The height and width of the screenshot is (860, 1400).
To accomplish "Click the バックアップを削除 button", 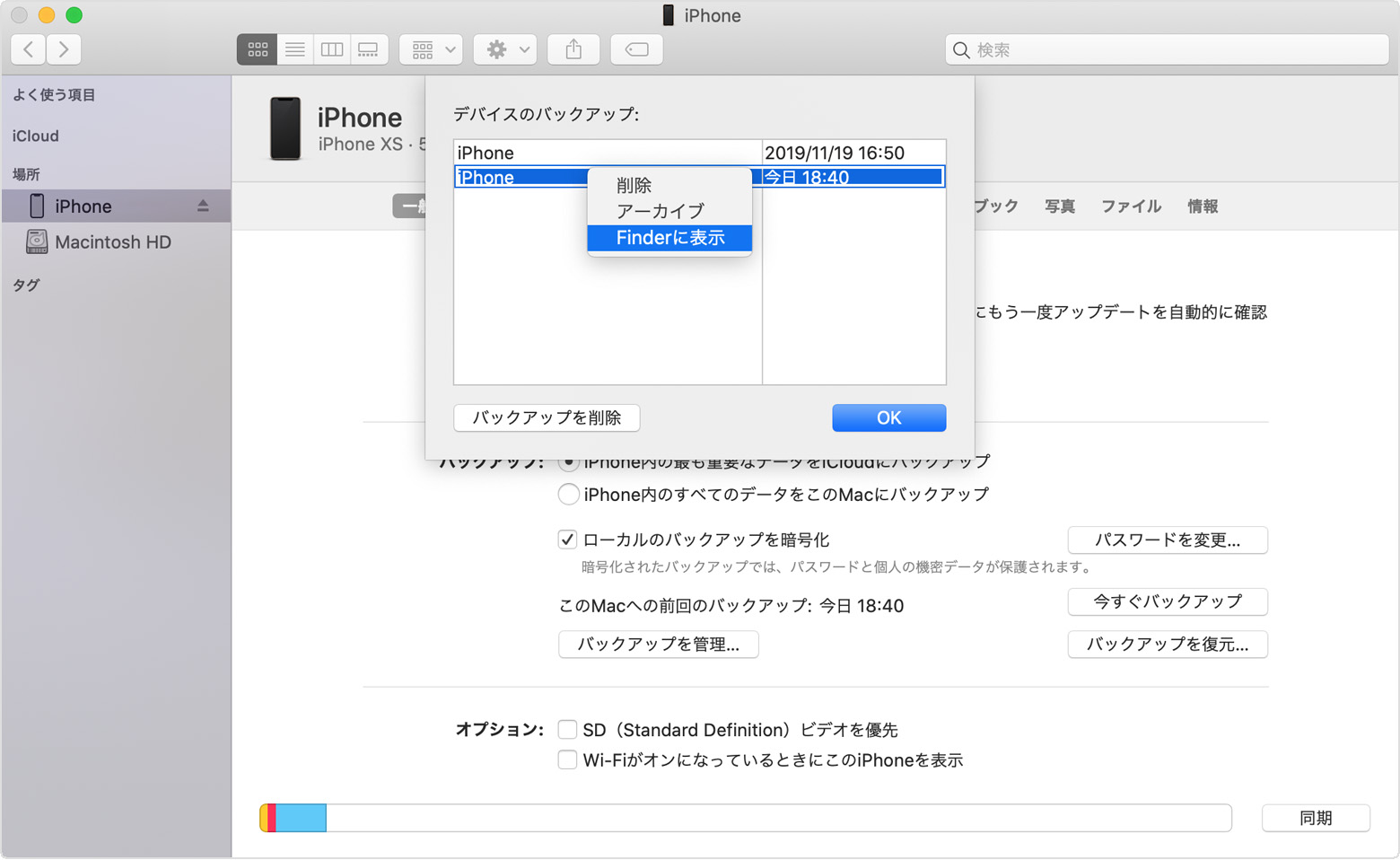I will (x=547, y=418).
